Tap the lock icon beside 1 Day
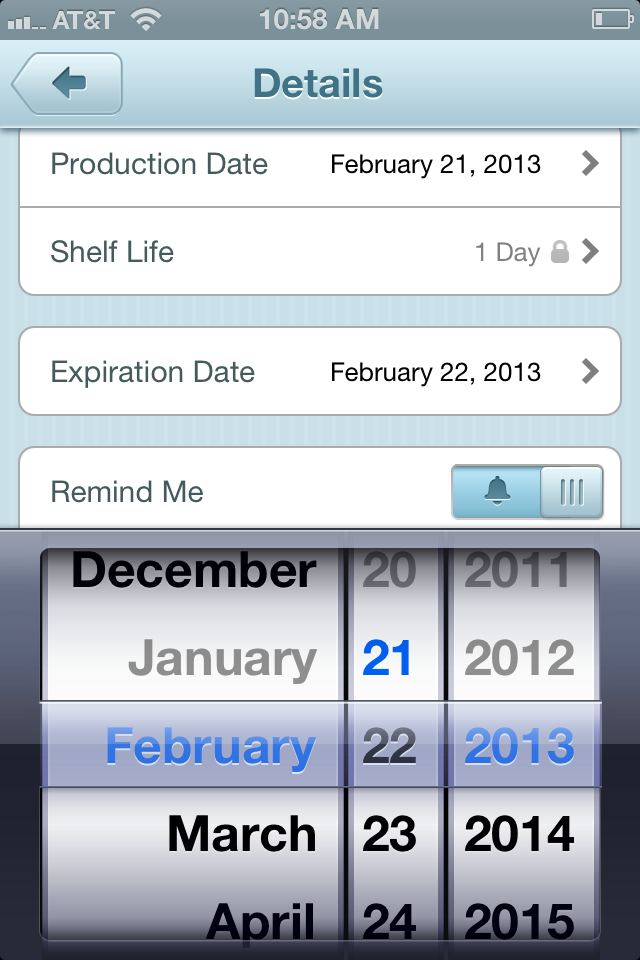640x960 pixels. point(560,252)
